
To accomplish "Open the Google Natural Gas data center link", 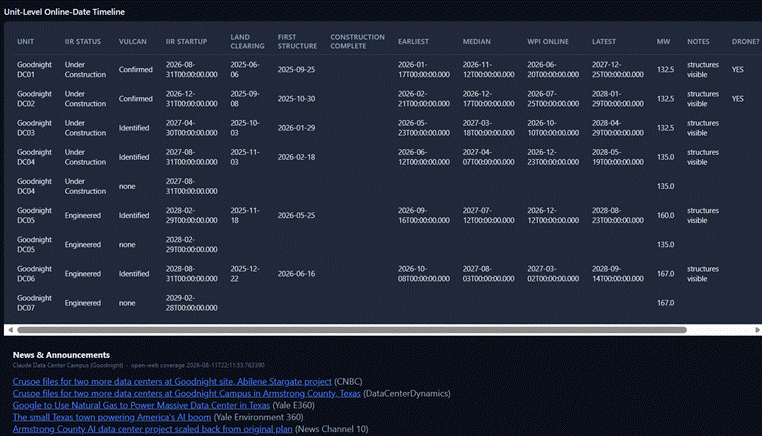I will point(141,405).
